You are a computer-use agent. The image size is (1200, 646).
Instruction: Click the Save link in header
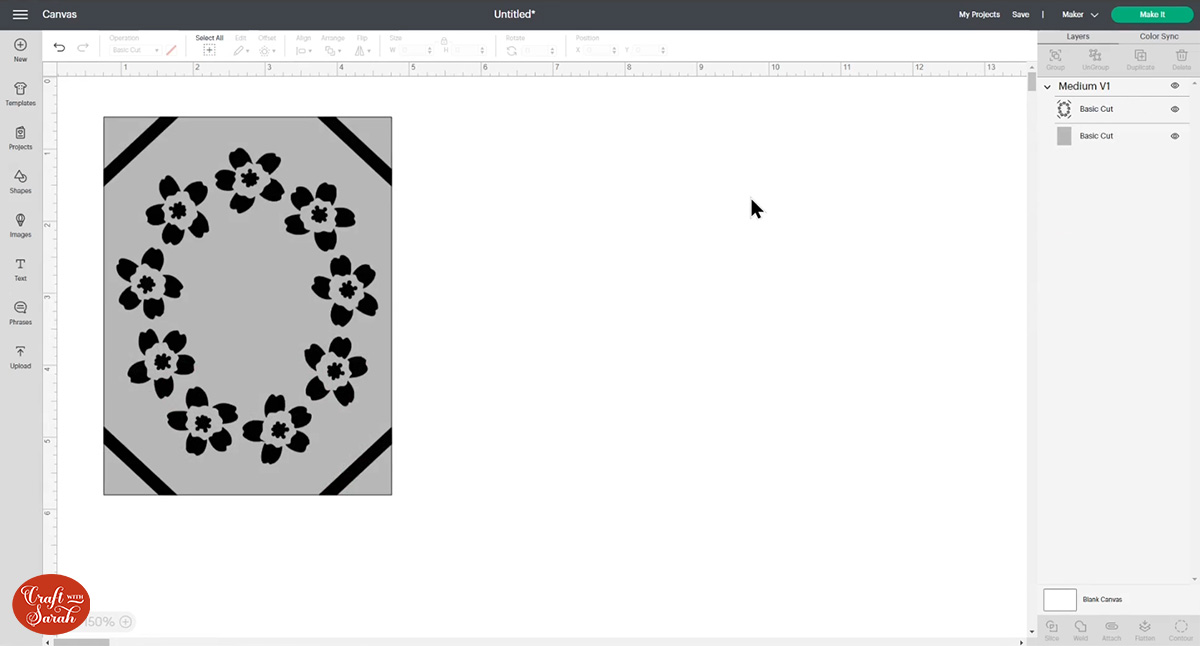[x=1020, y=15]
